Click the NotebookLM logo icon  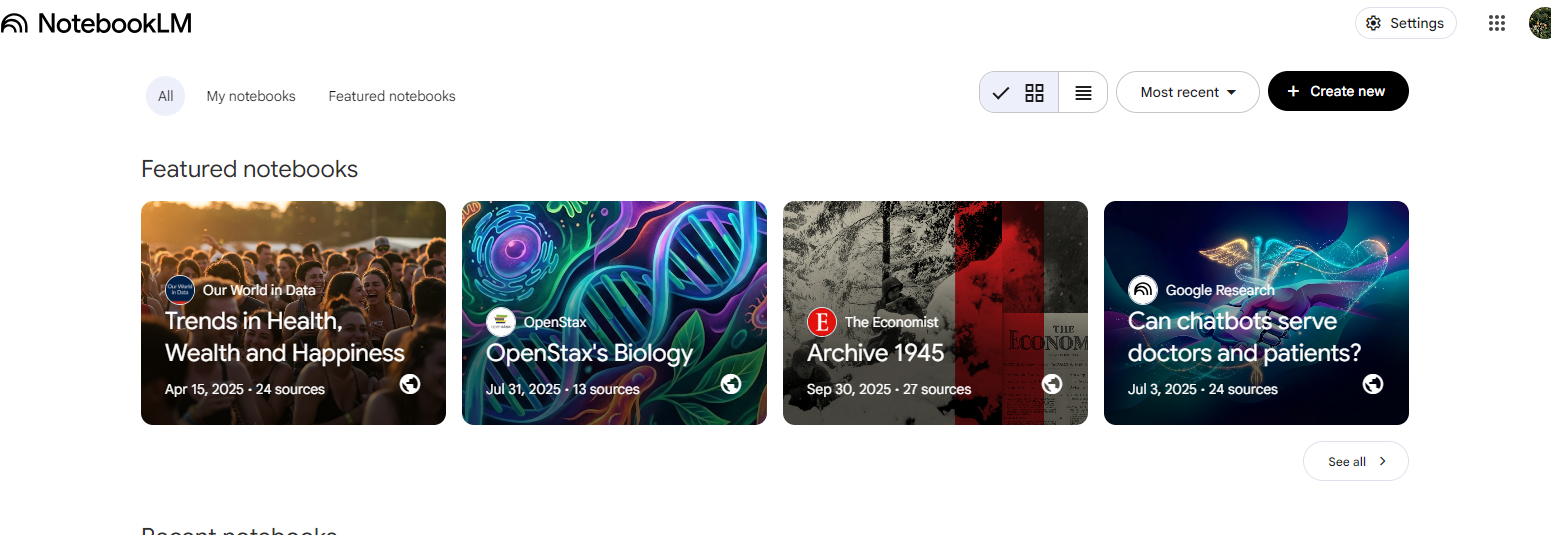15,24
